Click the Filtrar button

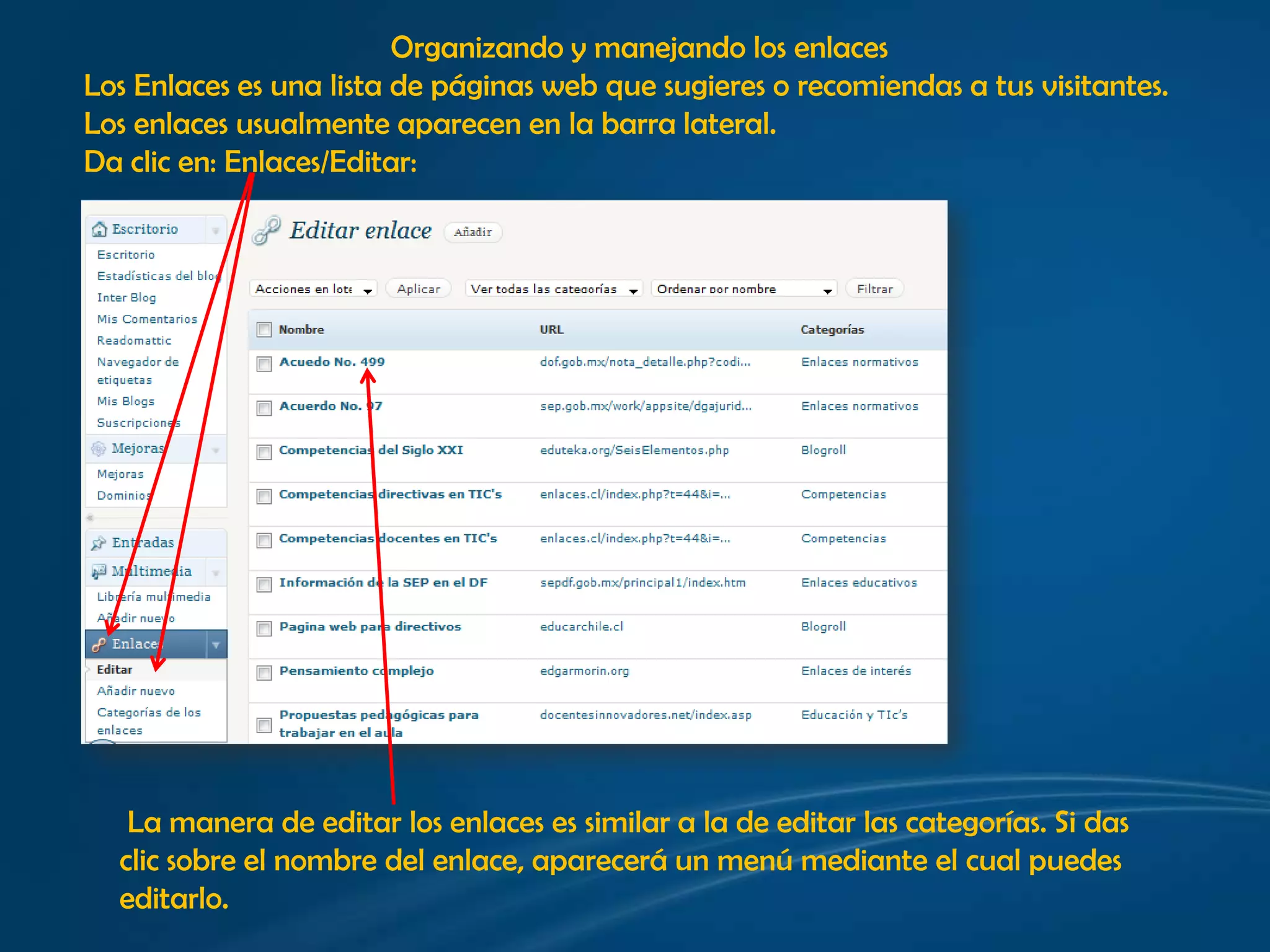[875, 289]
